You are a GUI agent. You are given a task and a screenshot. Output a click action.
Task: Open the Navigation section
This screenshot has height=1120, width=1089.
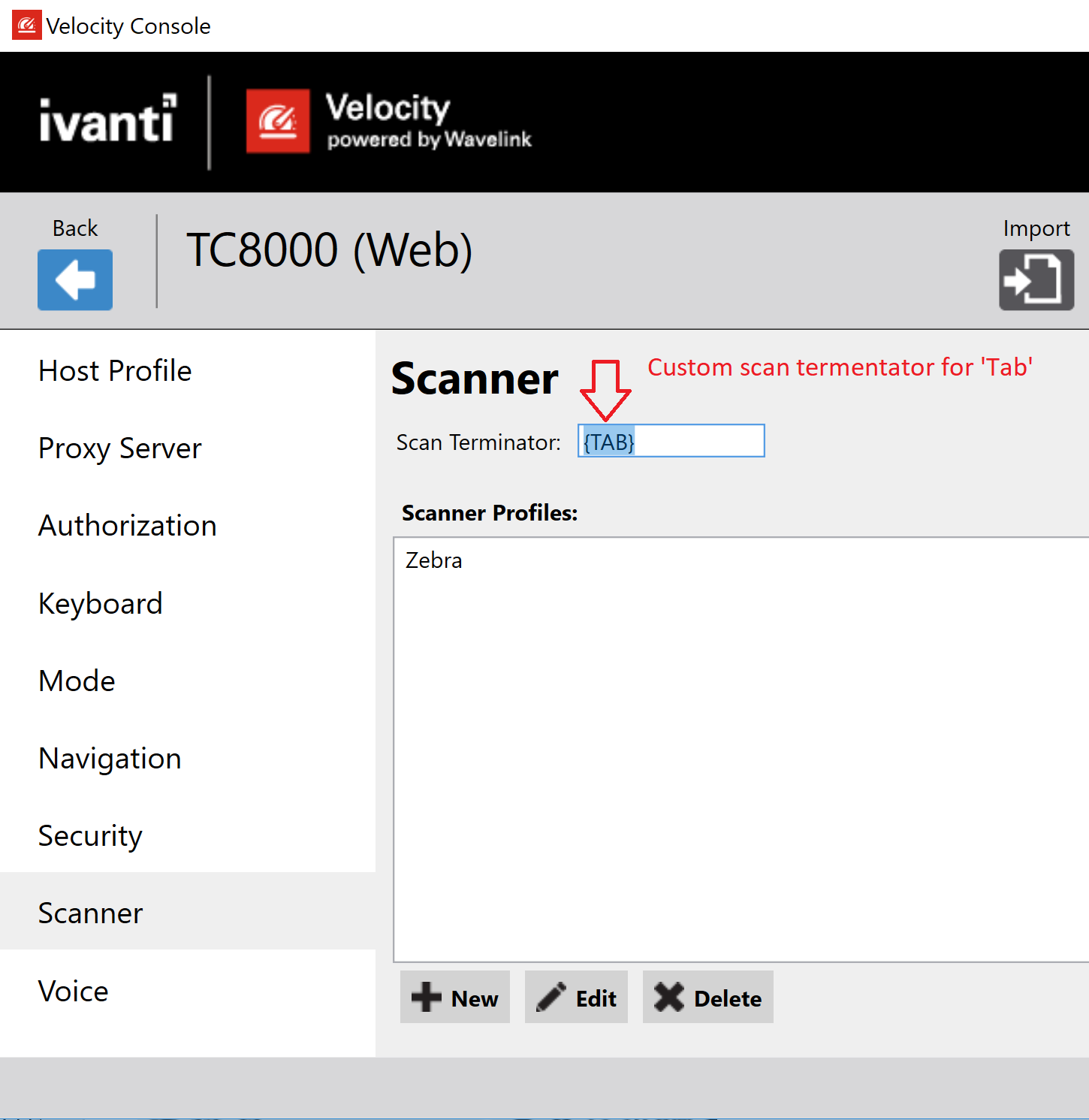(x=110, y=758)
